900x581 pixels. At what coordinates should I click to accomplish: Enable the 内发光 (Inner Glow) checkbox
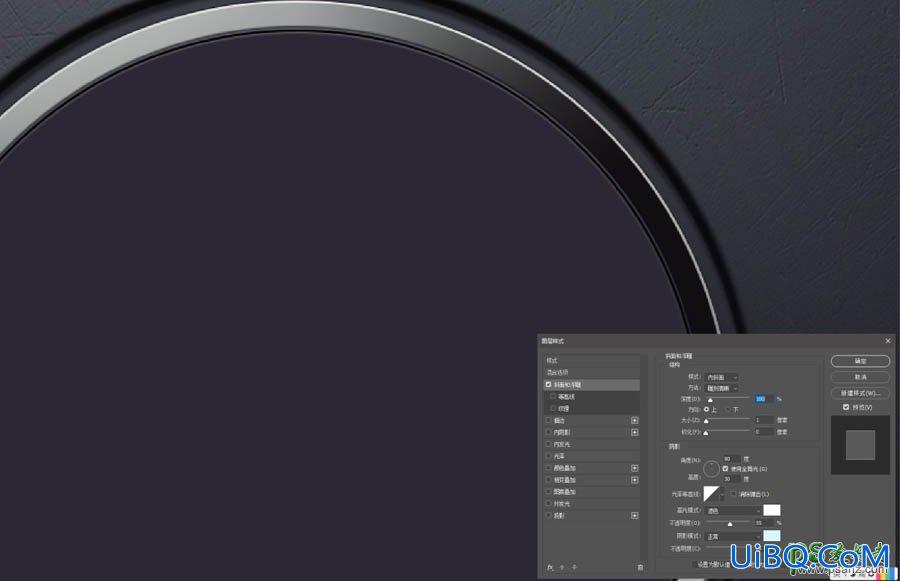[x=548, y=444]
